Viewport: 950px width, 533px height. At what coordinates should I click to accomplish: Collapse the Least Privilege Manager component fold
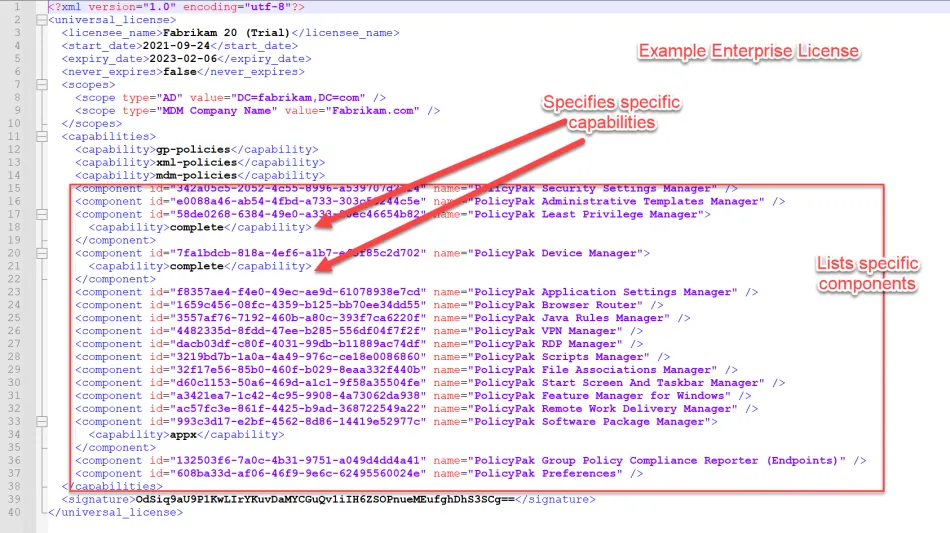coord(40,214)
